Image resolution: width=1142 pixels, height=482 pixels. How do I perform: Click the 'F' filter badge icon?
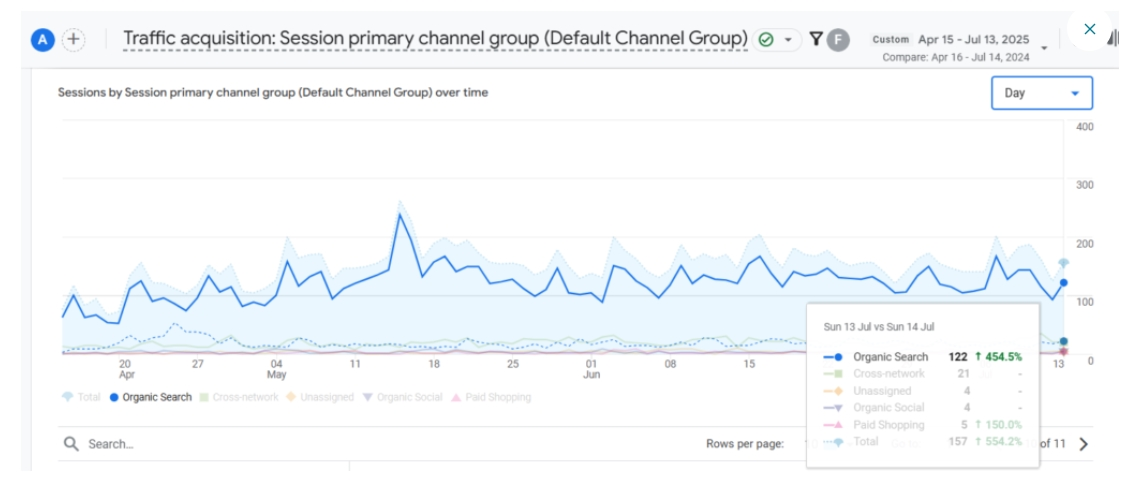click(x=838, y=40)
